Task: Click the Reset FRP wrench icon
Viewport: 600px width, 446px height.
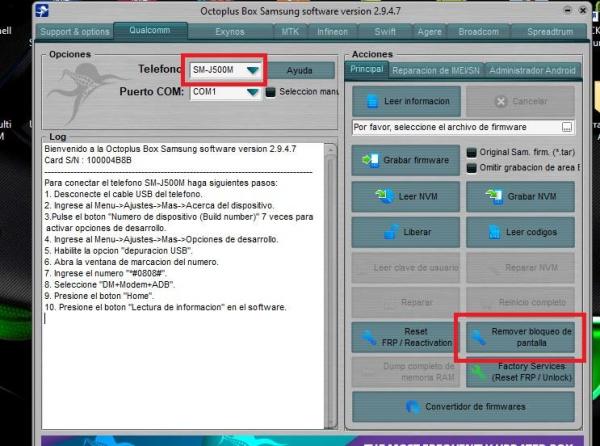Action: pyautogui.click(x=368, y=337)
